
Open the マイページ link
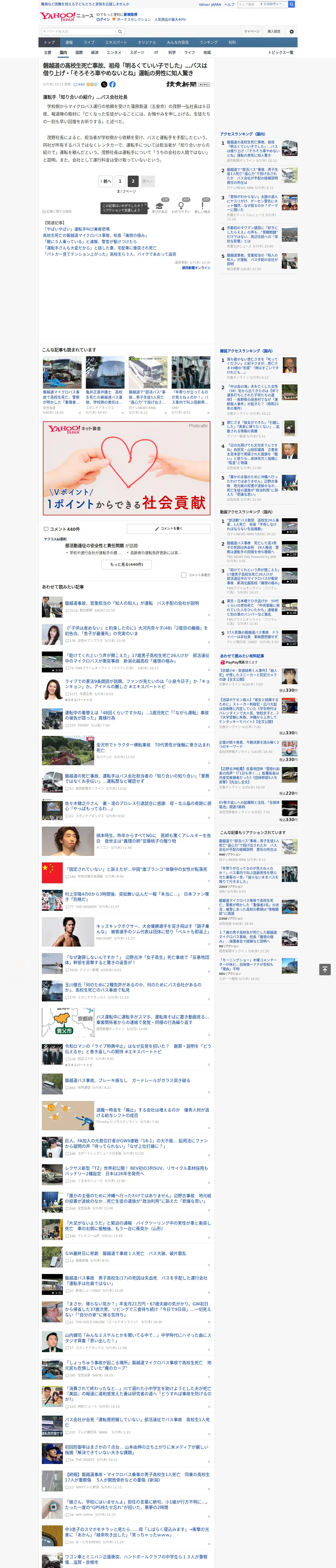pyautogui.click(x=251, y=31)
